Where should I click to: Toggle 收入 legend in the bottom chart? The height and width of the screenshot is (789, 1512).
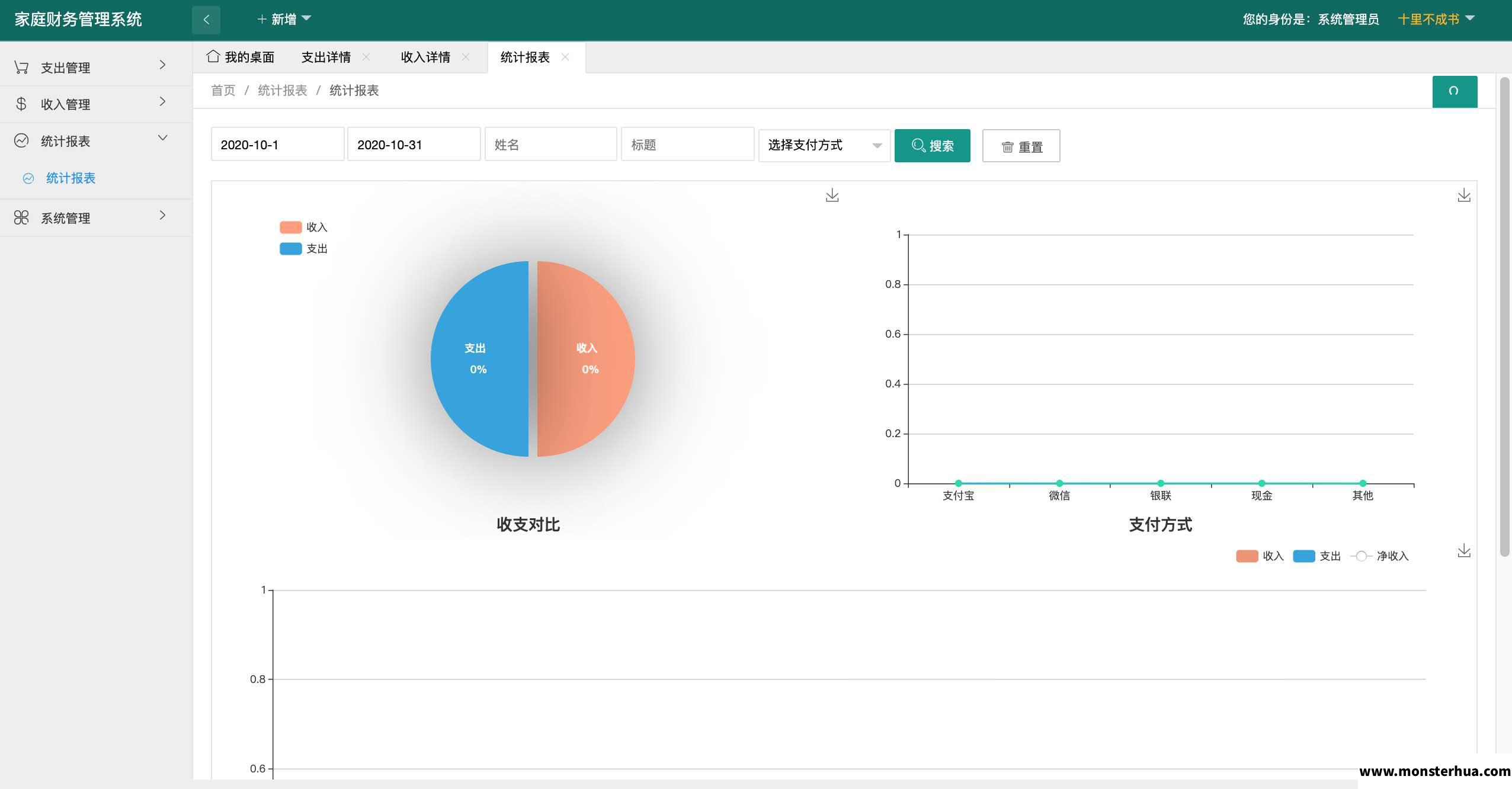point(1260,556)
